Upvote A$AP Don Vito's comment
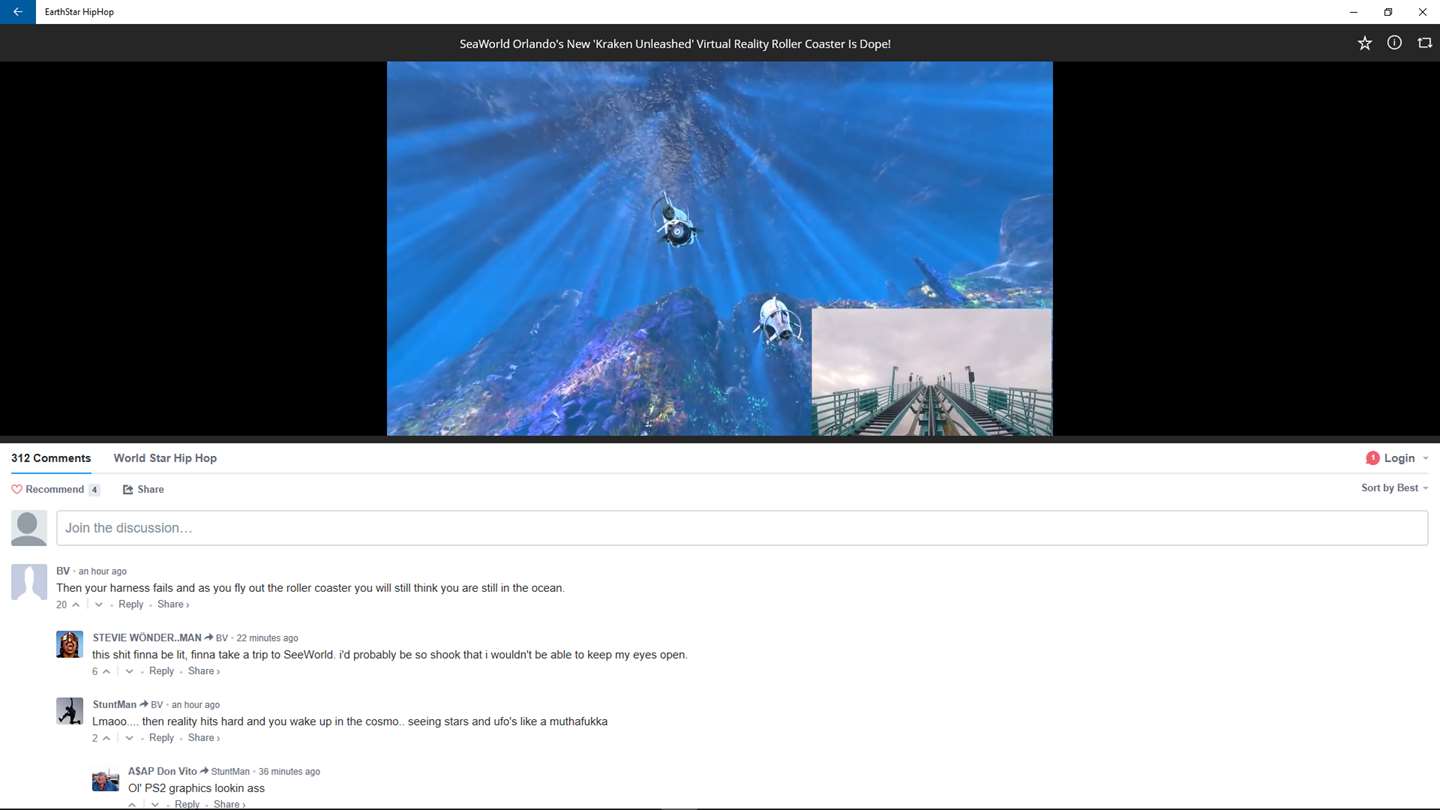The width and height of the screenshot is (1440, 810). (x=132, y=804)
